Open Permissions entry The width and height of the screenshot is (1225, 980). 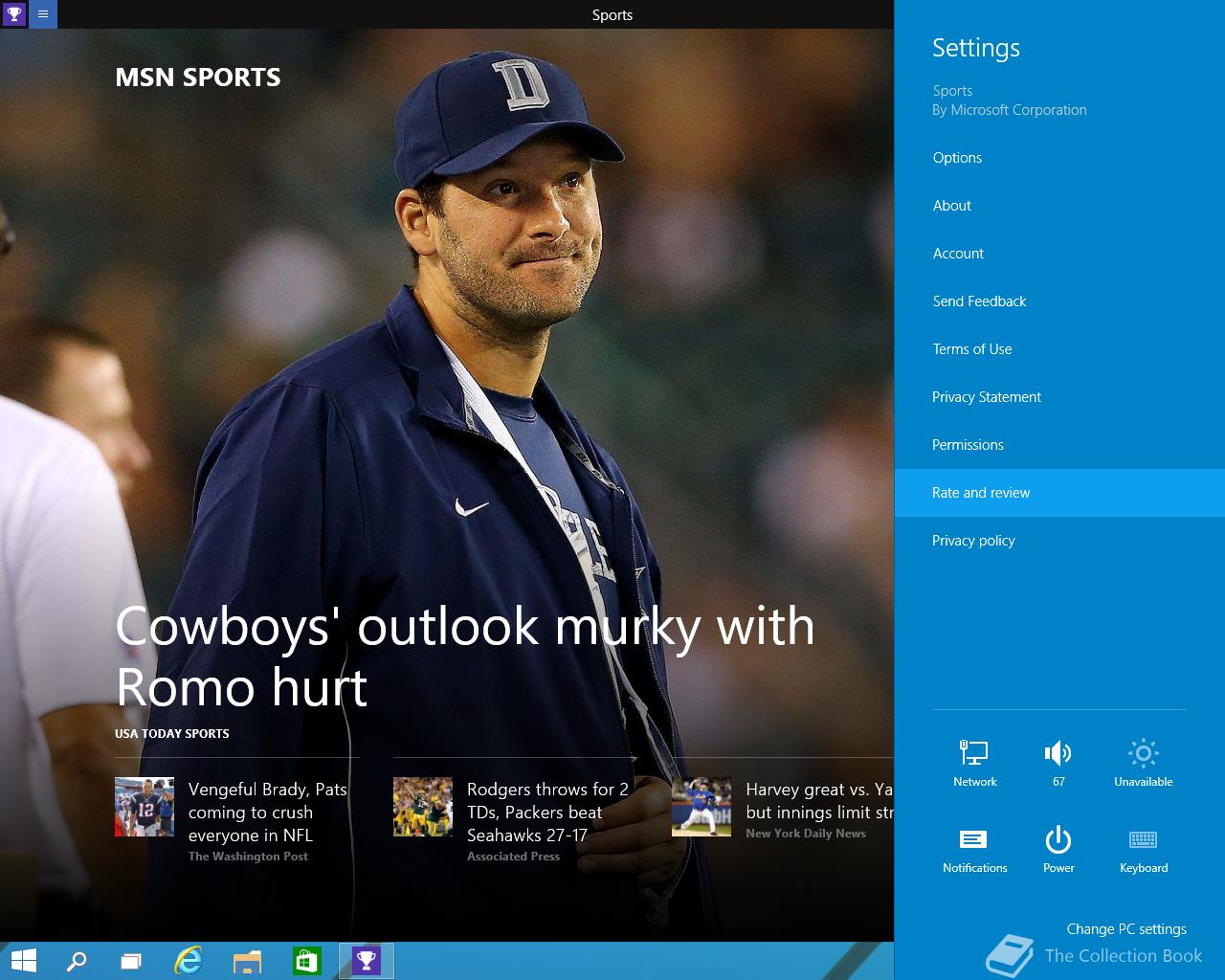pos(1059,445)
